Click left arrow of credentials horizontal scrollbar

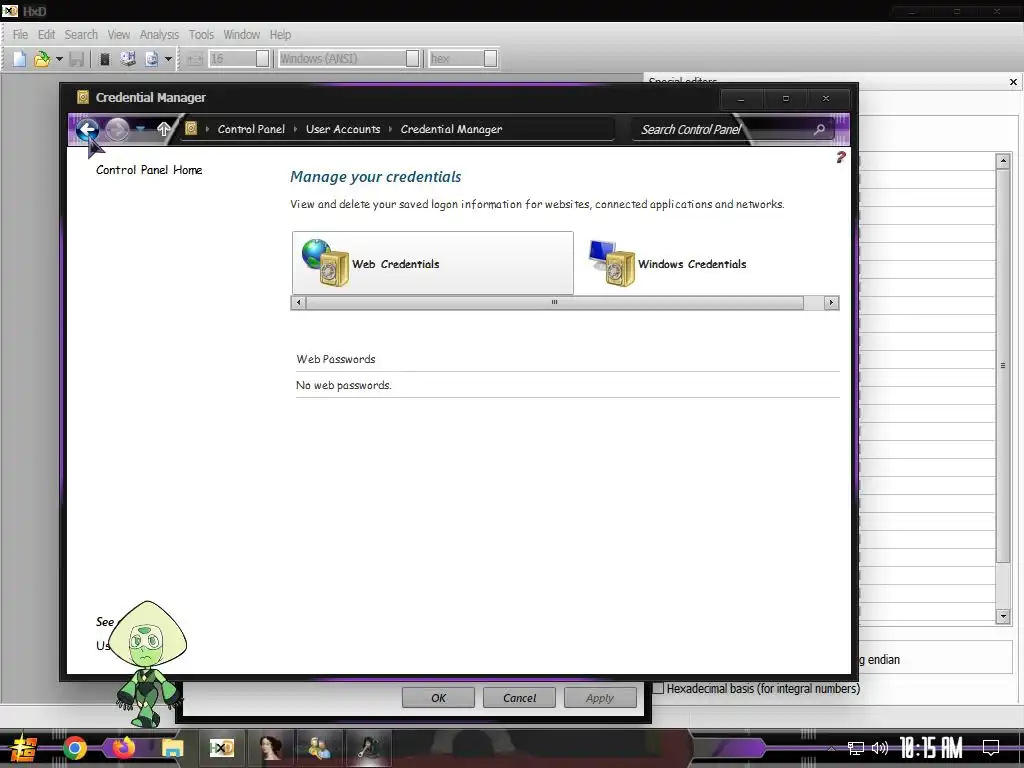coord(298,302)
